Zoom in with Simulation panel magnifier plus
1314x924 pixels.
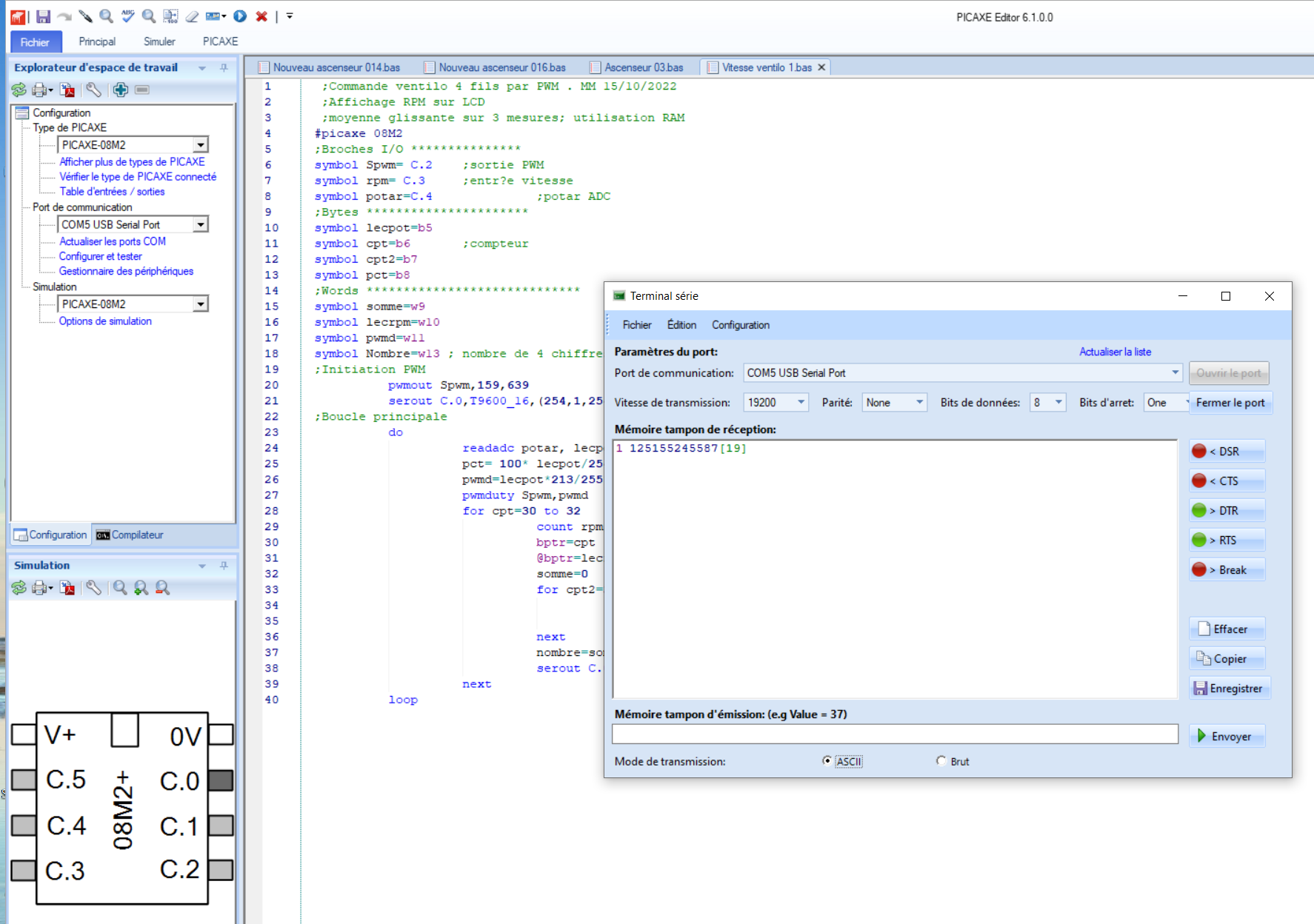[x=141, y=588]
